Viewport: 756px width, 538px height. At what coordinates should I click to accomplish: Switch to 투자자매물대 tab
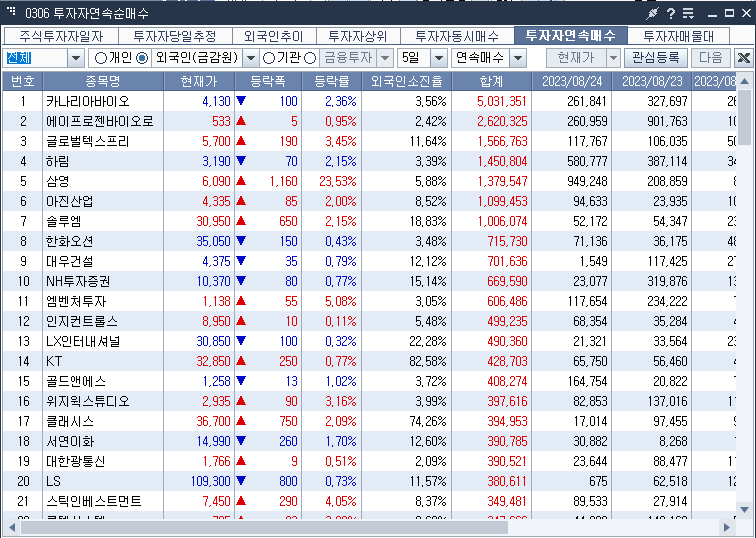pyautogui.click(x=678, y=36)
